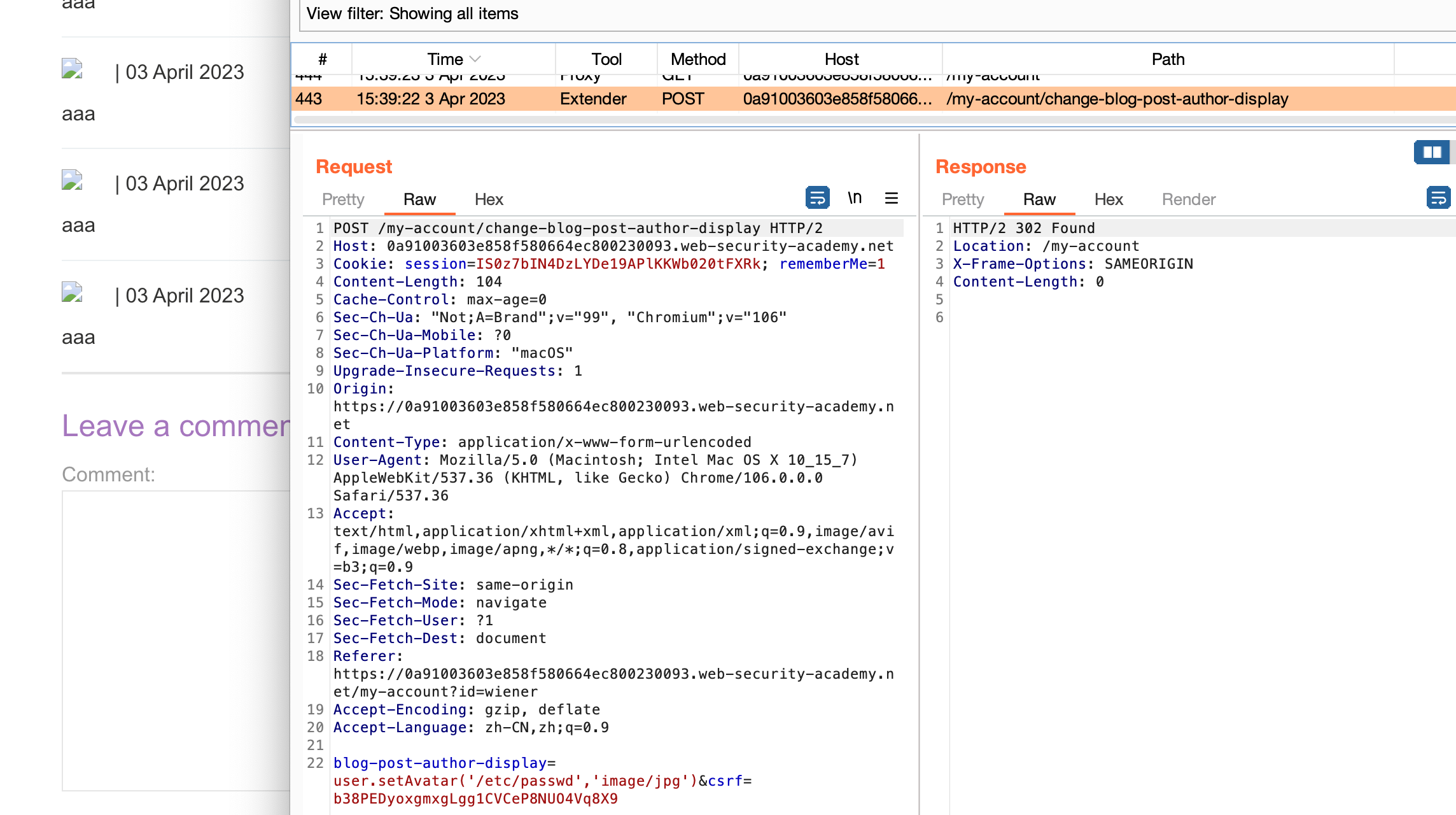This screenshot has width=1456, height=815.
Task: Sort by Time column dropdown arrow
Action: pos(475,59)
